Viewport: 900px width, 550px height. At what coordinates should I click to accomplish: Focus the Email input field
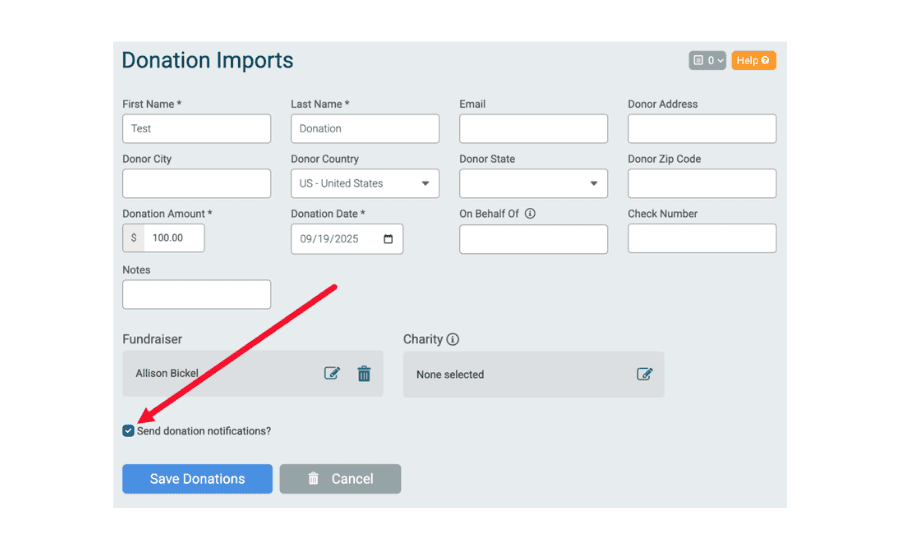[x=533, y=129]
